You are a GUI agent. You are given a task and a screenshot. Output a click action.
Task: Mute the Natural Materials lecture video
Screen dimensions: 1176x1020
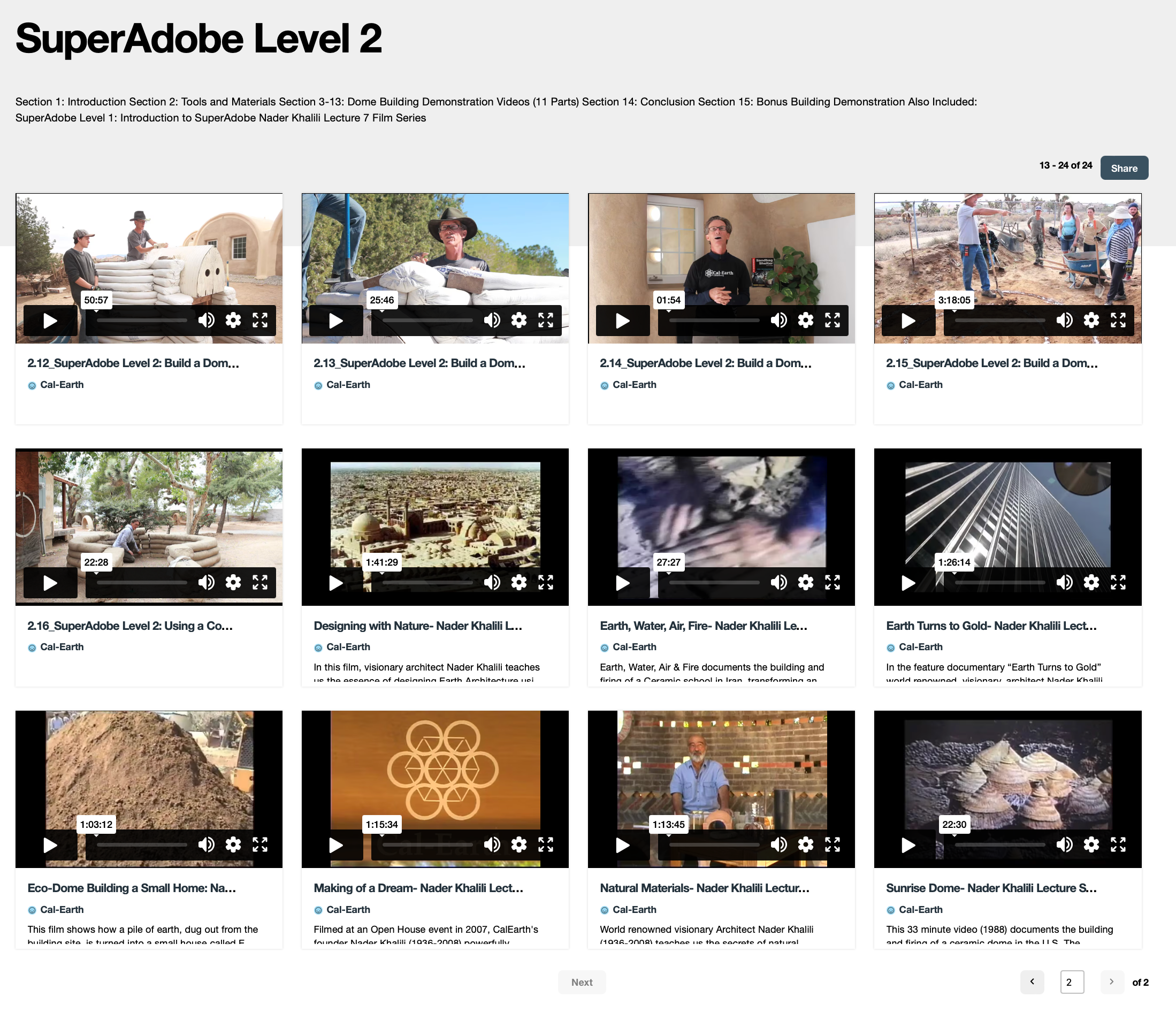click(778, 844)
